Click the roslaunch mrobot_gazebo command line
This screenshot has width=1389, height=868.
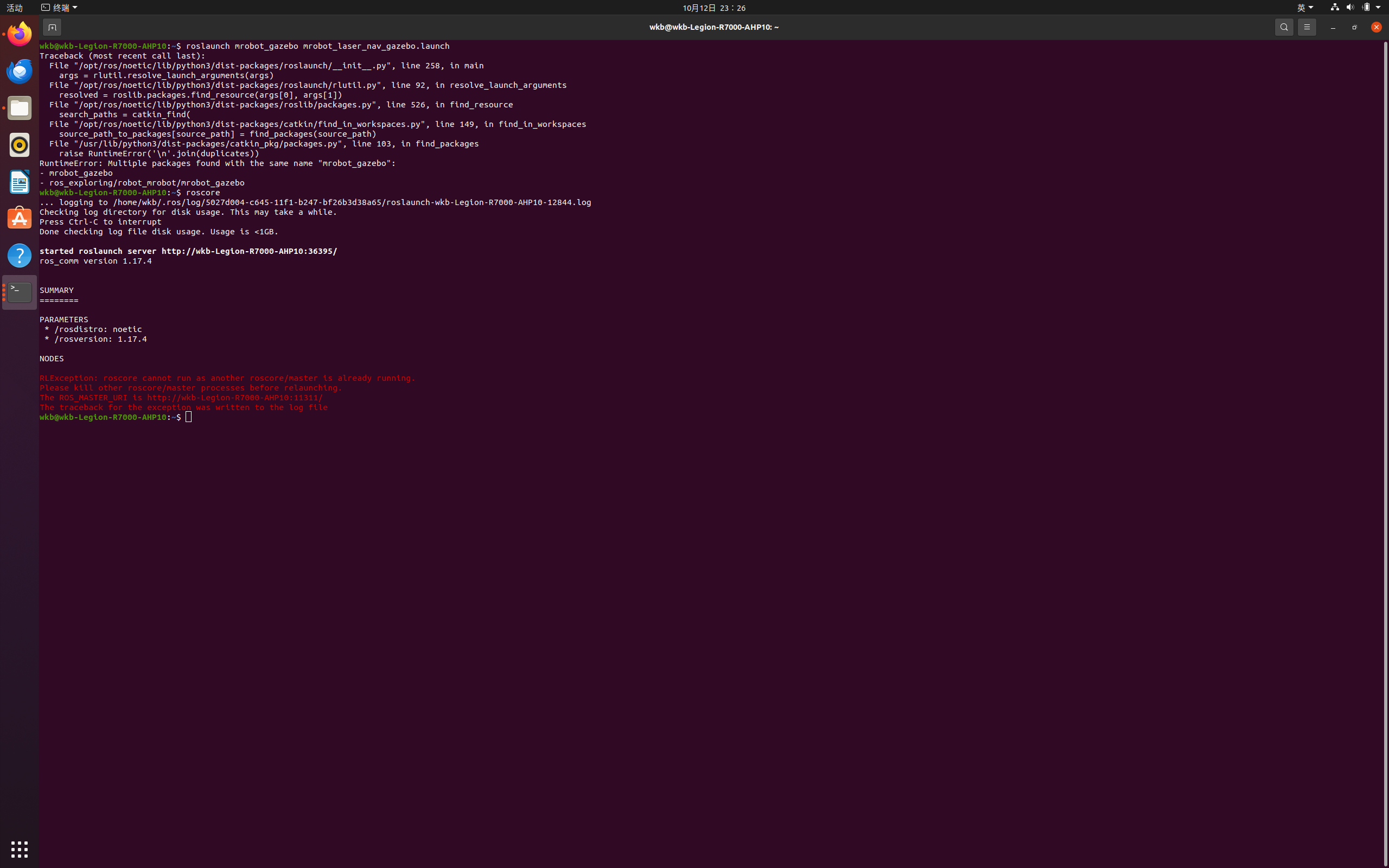click(245, 46)
